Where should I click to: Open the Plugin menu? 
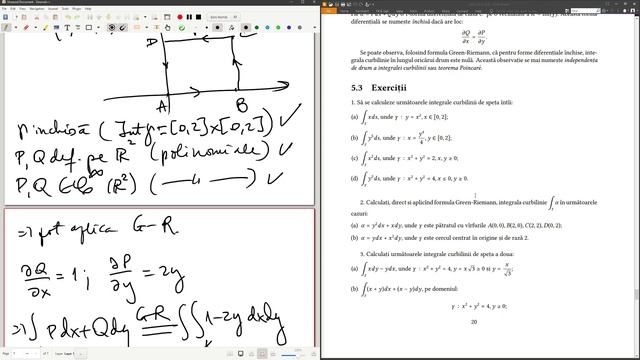[x=76, y=9]
